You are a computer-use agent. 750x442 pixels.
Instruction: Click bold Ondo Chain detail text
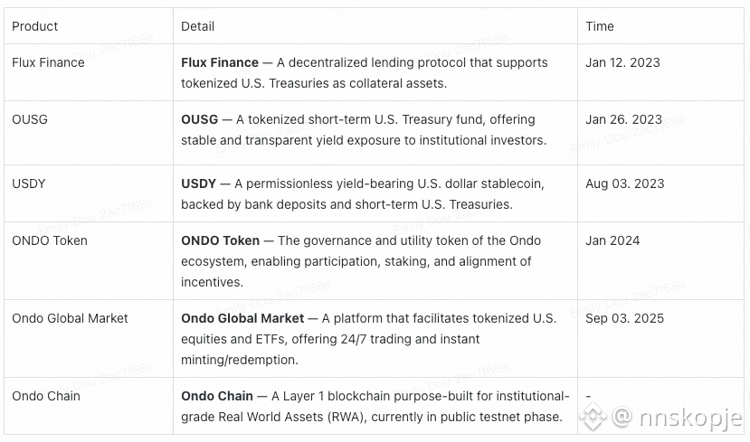pos(217,396)
